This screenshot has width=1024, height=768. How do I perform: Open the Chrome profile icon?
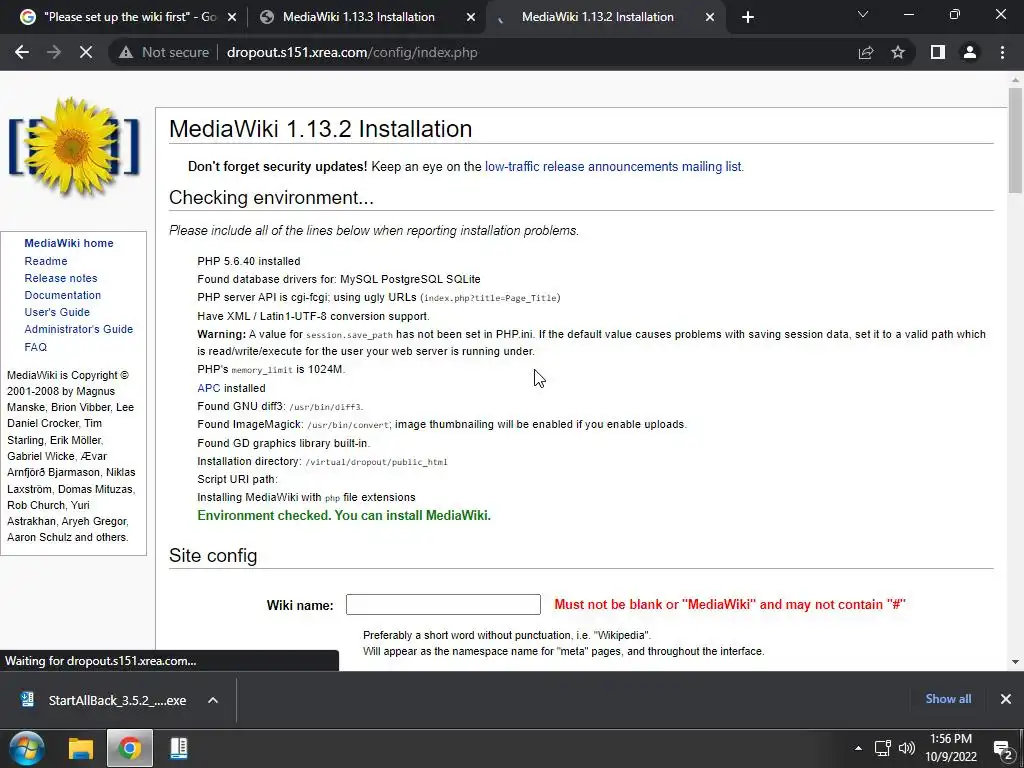pos(970,52)
